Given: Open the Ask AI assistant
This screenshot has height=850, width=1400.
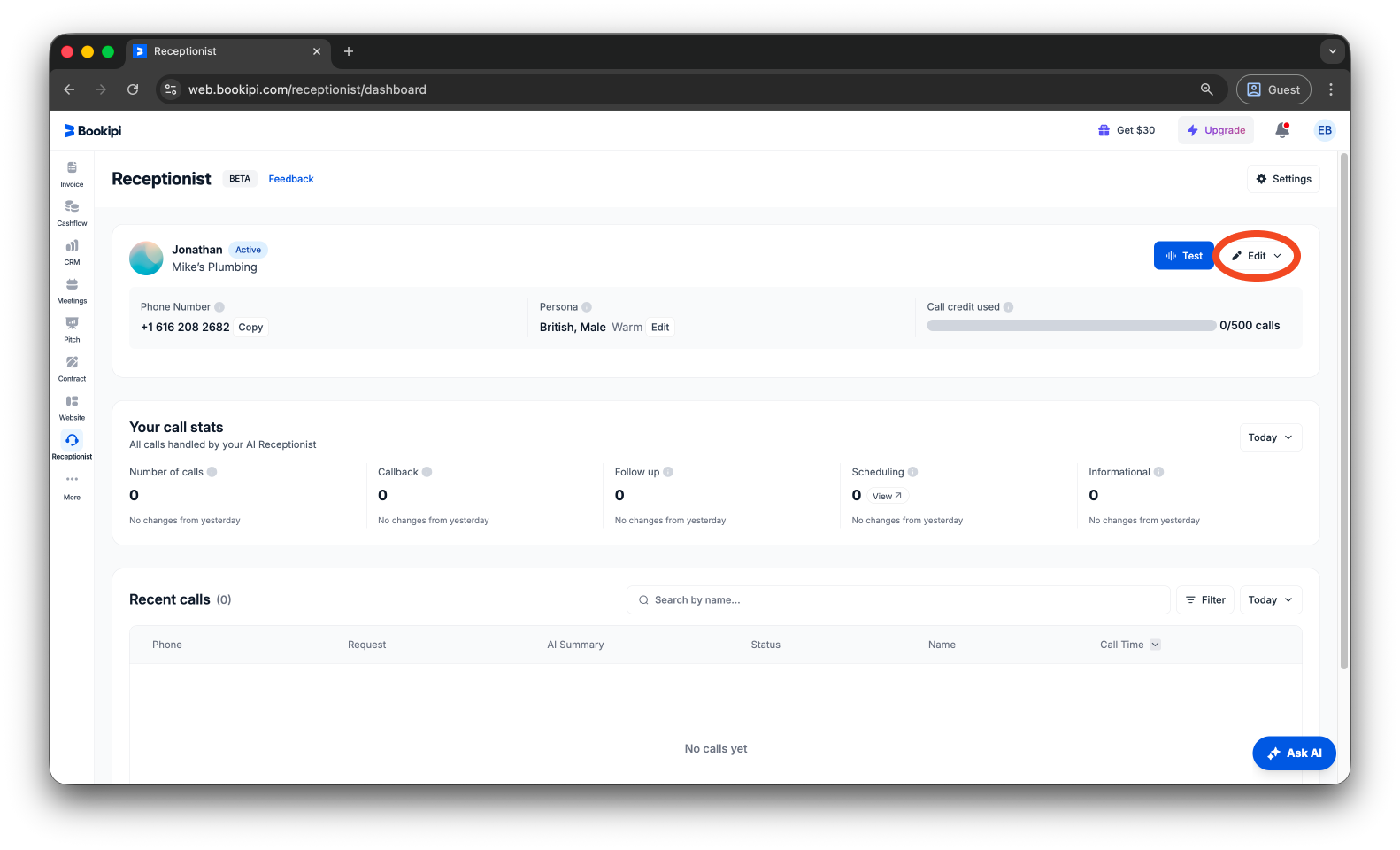Looking at the screenshot, I should [x=1294, y=753].
